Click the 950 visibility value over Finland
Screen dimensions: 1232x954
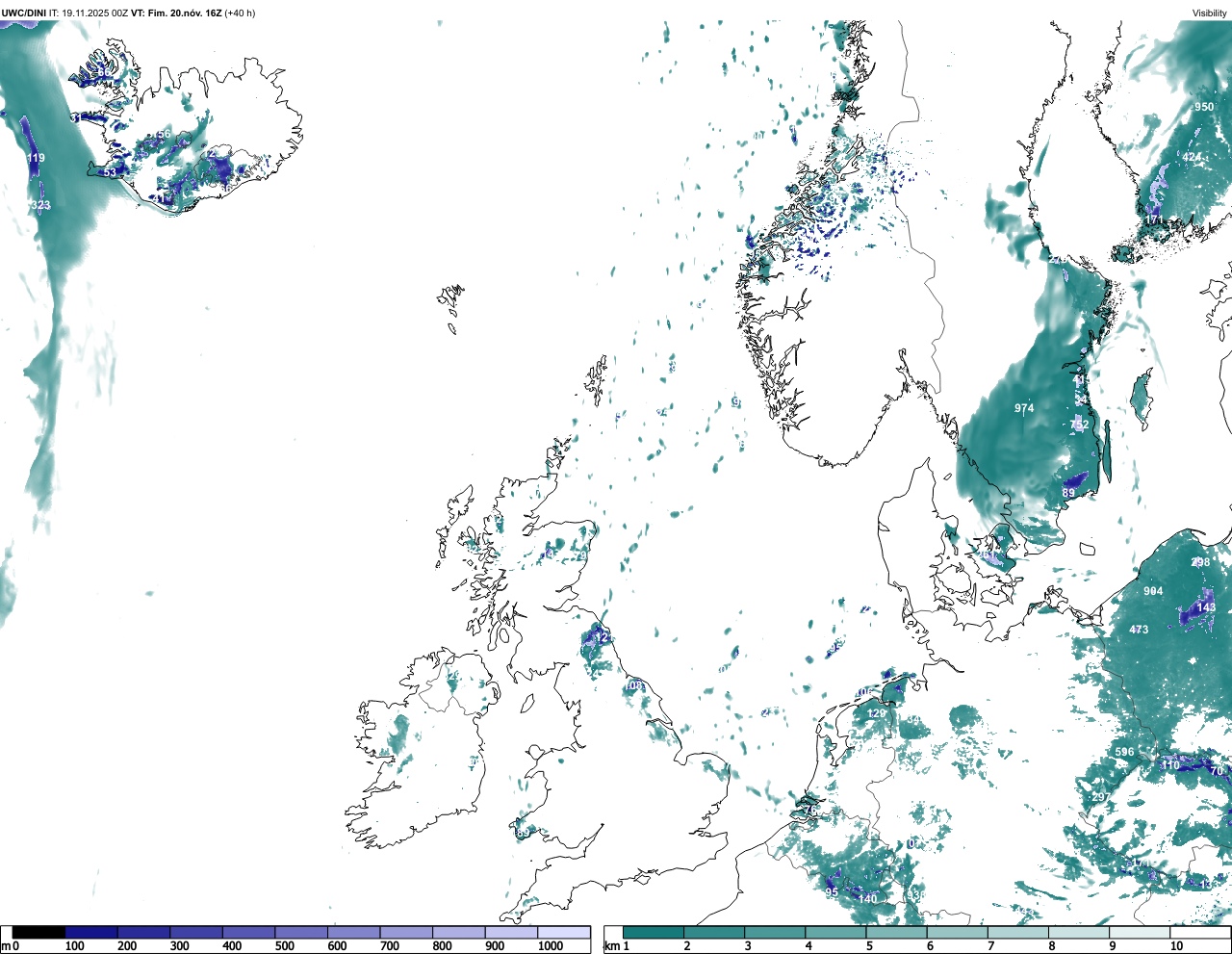tap(1204, 107)
